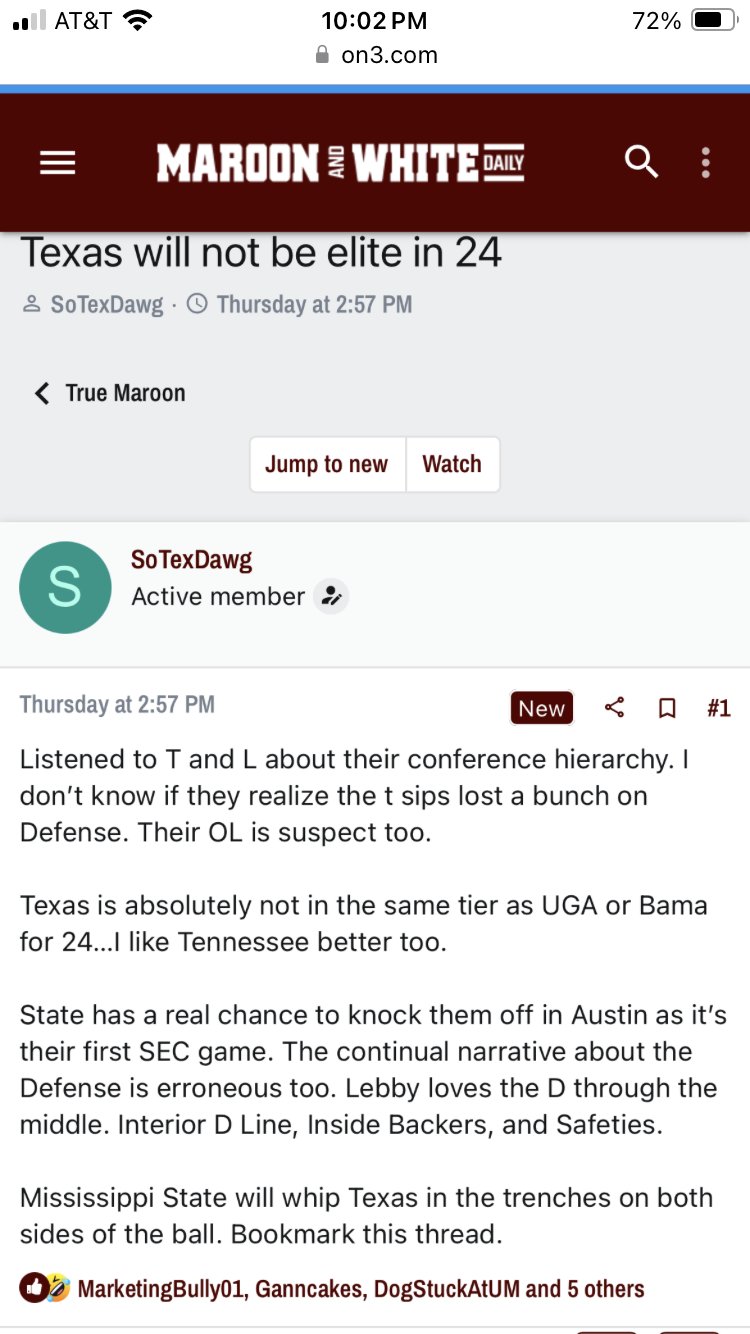This screenshot has width=750, height=1334.
Task: Tap the on3.com address bar
Action: pyautogui.click(x=375, y=55)
